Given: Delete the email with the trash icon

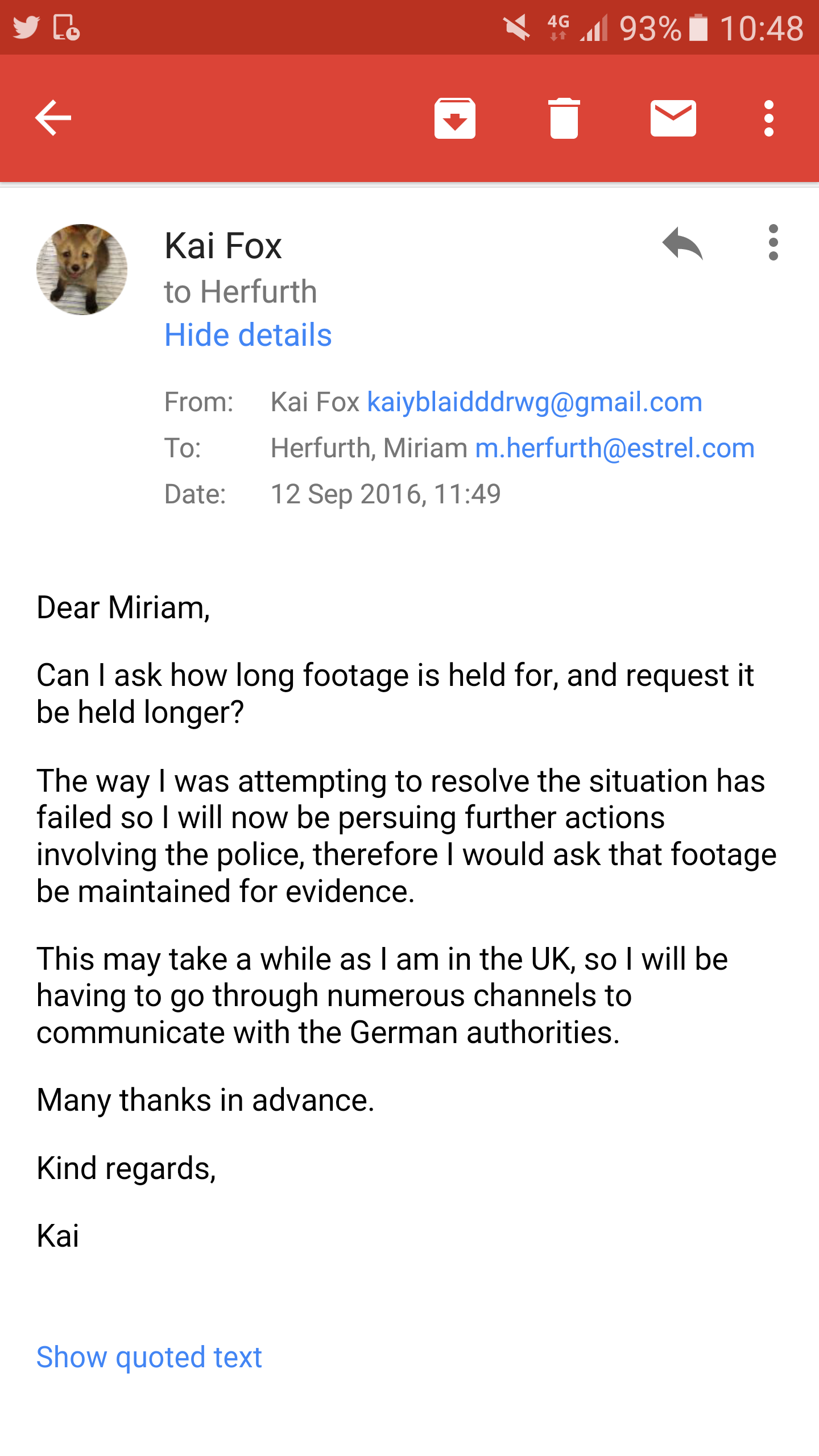Looking at the screenshot, I should pyautogui.click(x=564, y=118).
